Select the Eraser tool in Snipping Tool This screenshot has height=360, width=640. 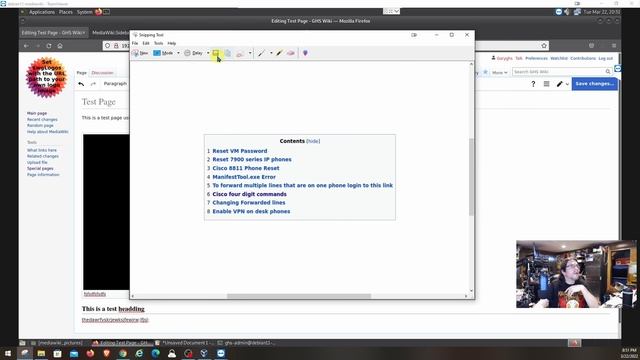(291, 53)
